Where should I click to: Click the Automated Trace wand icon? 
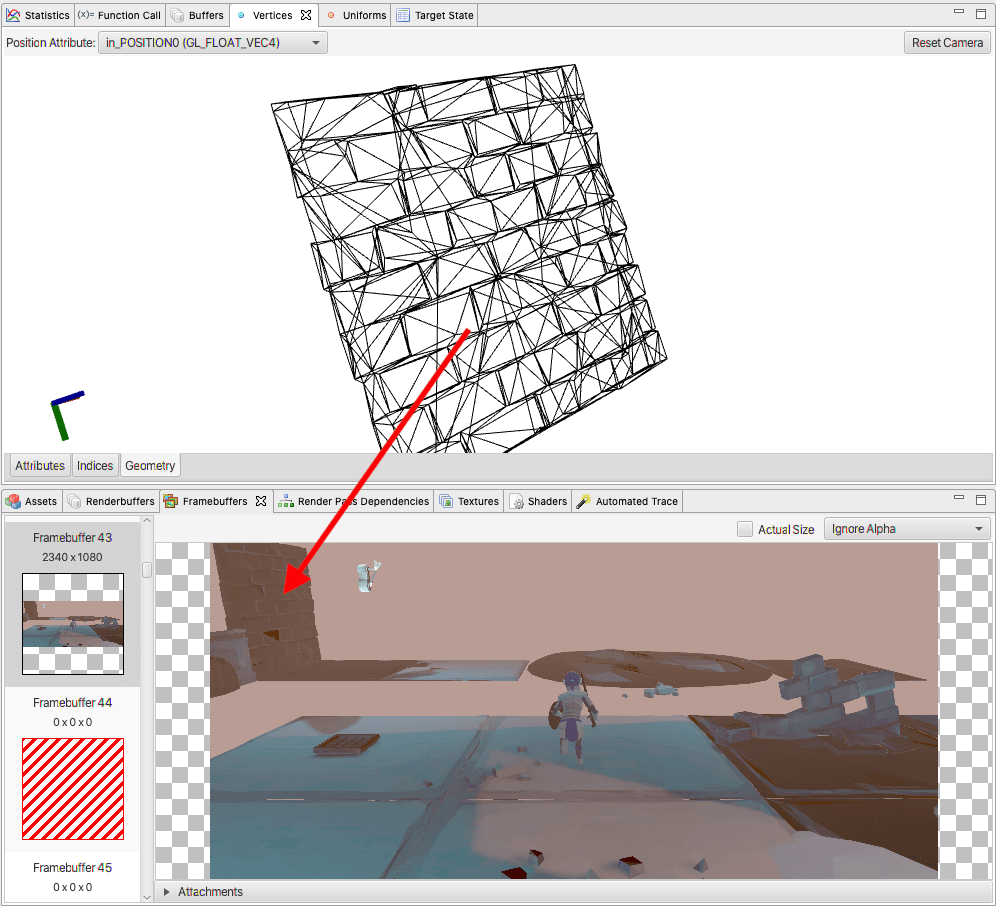[583, 501]
